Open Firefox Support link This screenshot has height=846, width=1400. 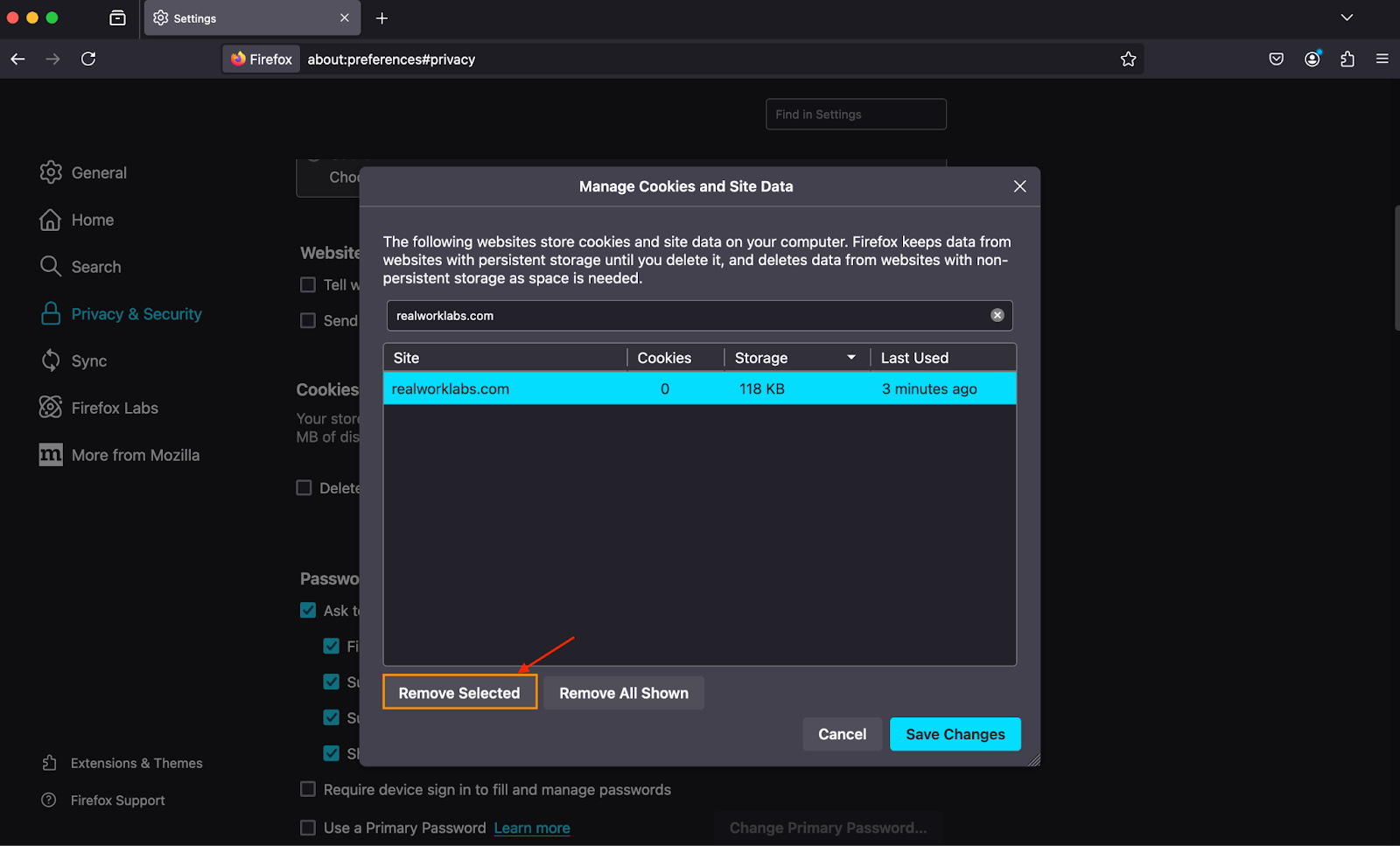coord(103,800)
